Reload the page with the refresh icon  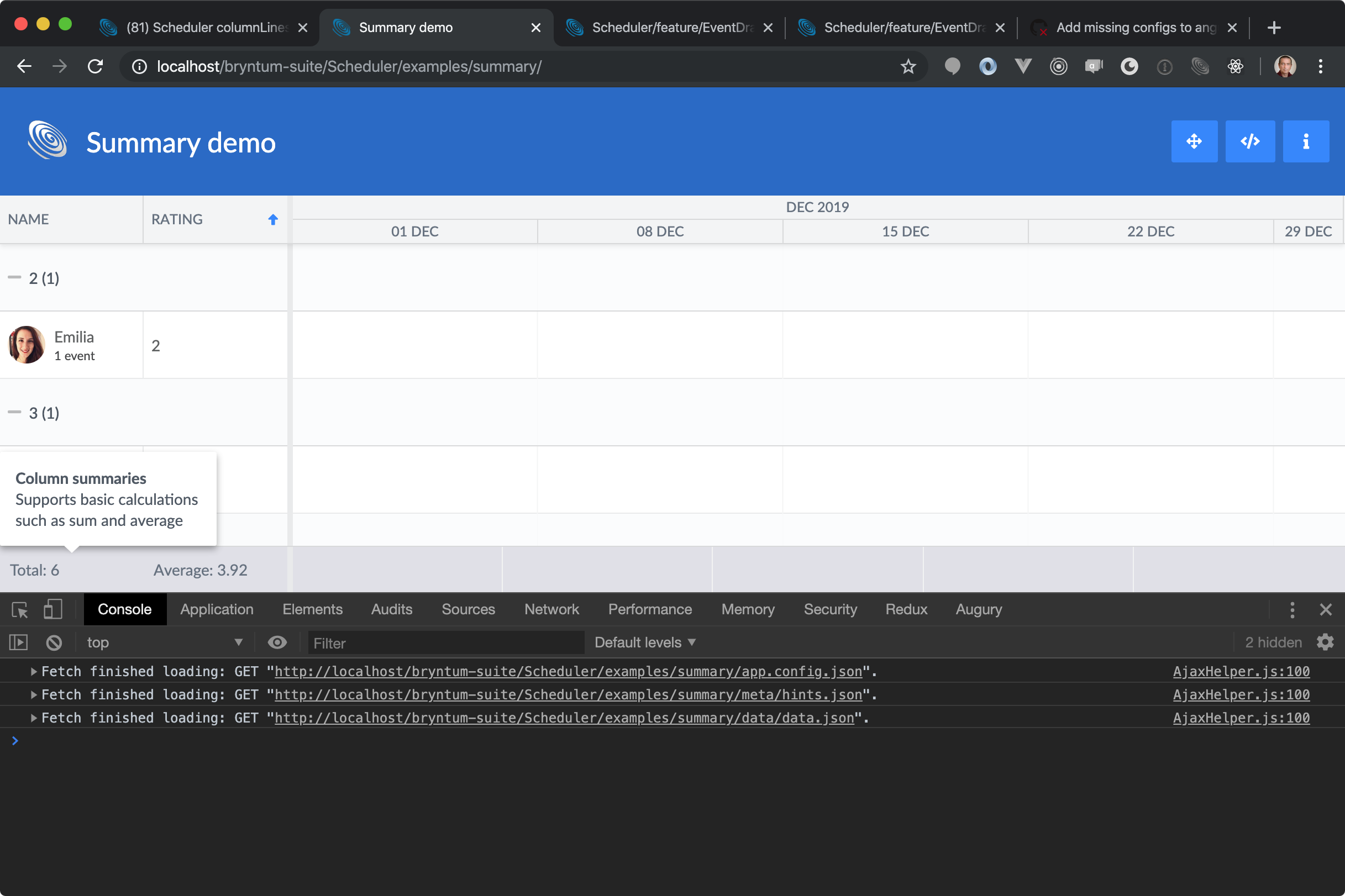(x=96, y=67)
